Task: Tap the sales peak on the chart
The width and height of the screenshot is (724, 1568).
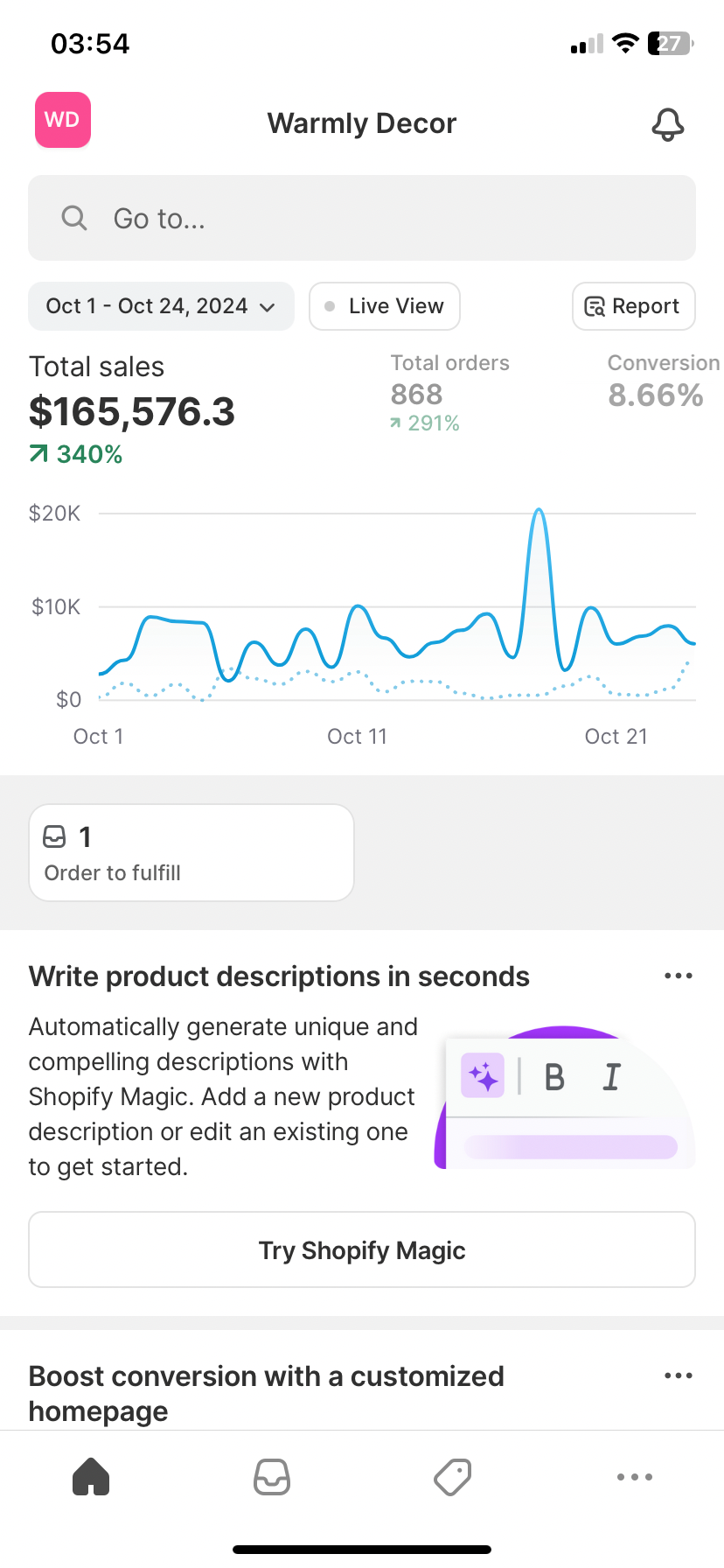Action: (x=539, y=511)
